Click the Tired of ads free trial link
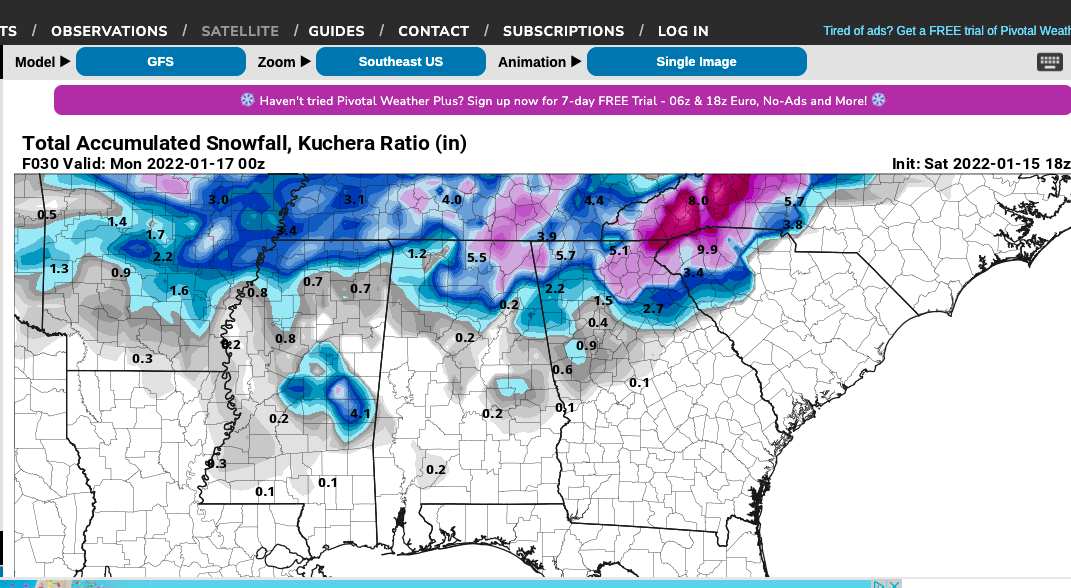The image size is (1071, 588). pos(947,31)
